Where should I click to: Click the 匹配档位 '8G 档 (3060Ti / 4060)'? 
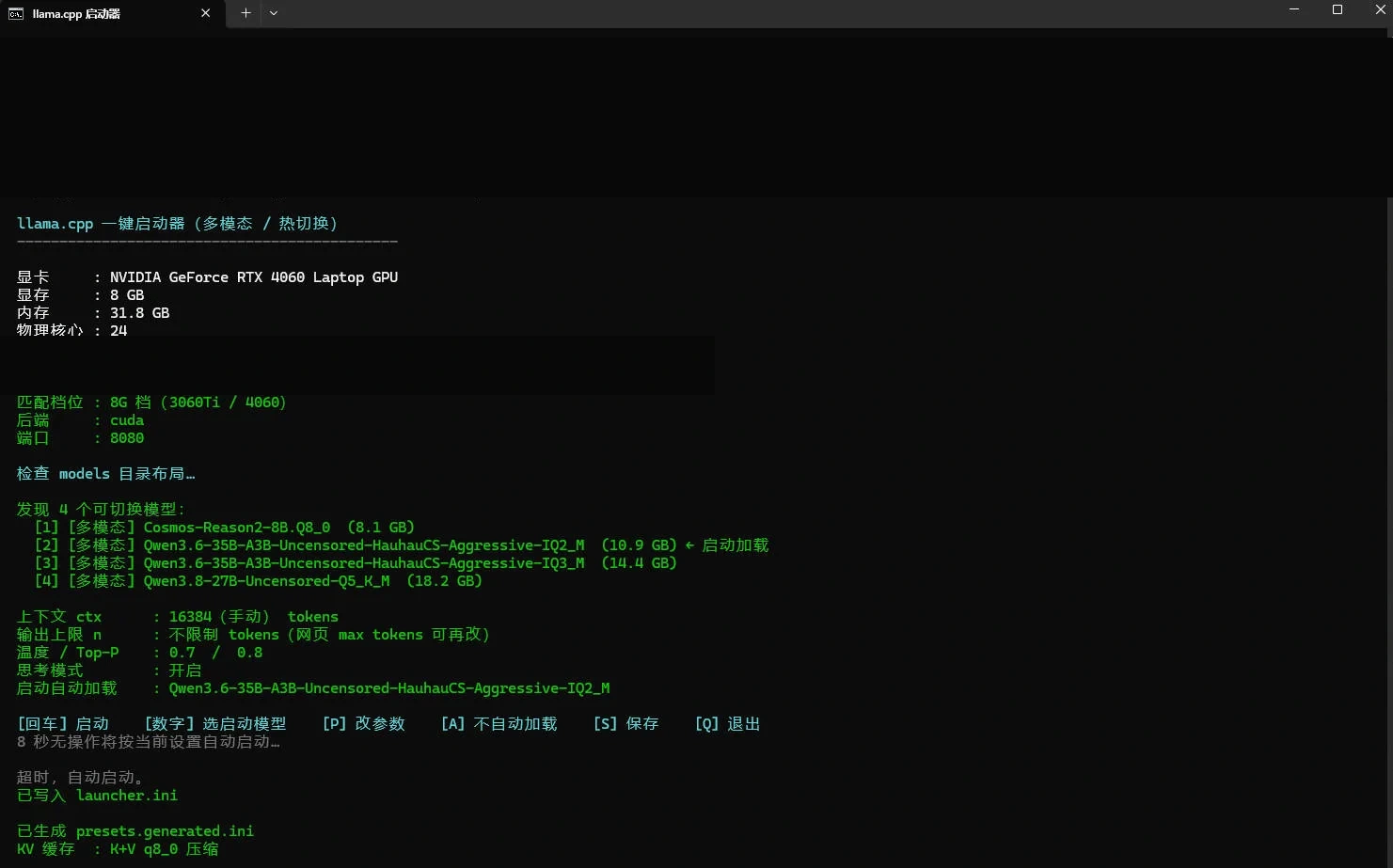click(x=198, y=402)
